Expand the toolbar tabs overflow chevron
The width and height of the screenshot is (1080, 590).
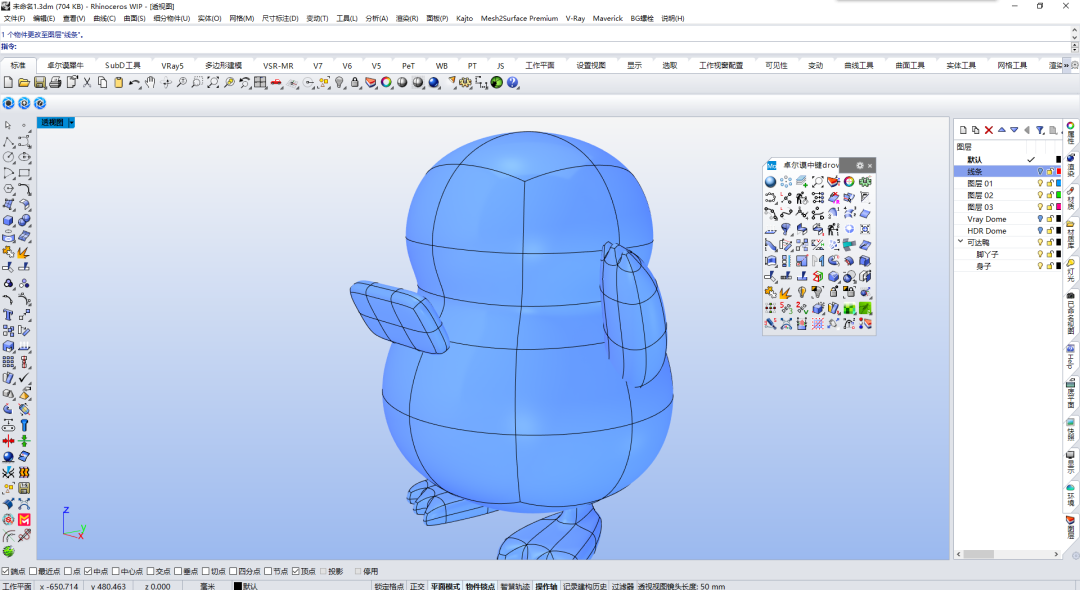[1066, 65]
